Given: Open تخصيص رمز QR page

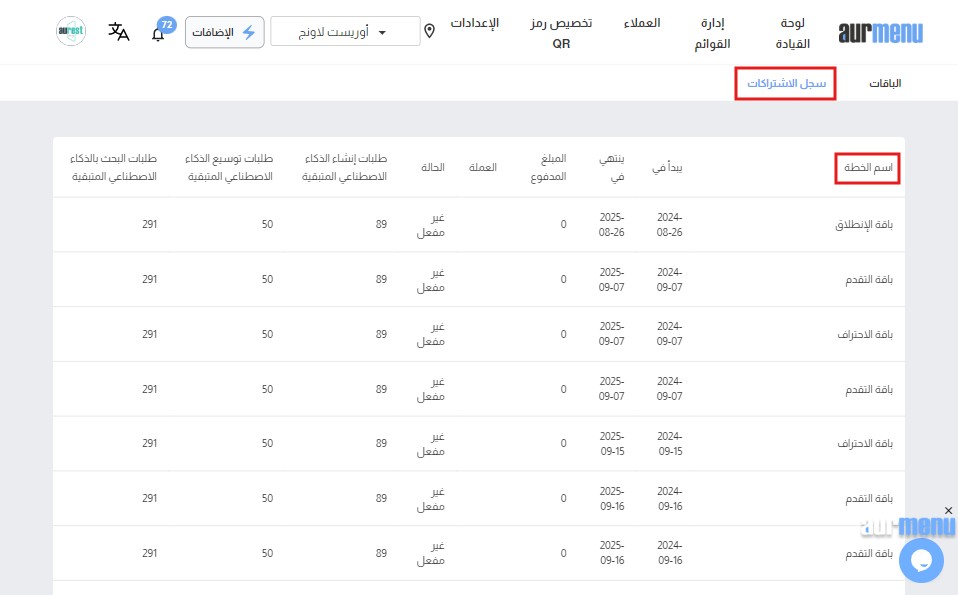Looking at the screenshot, I should [x=561, y=33].
